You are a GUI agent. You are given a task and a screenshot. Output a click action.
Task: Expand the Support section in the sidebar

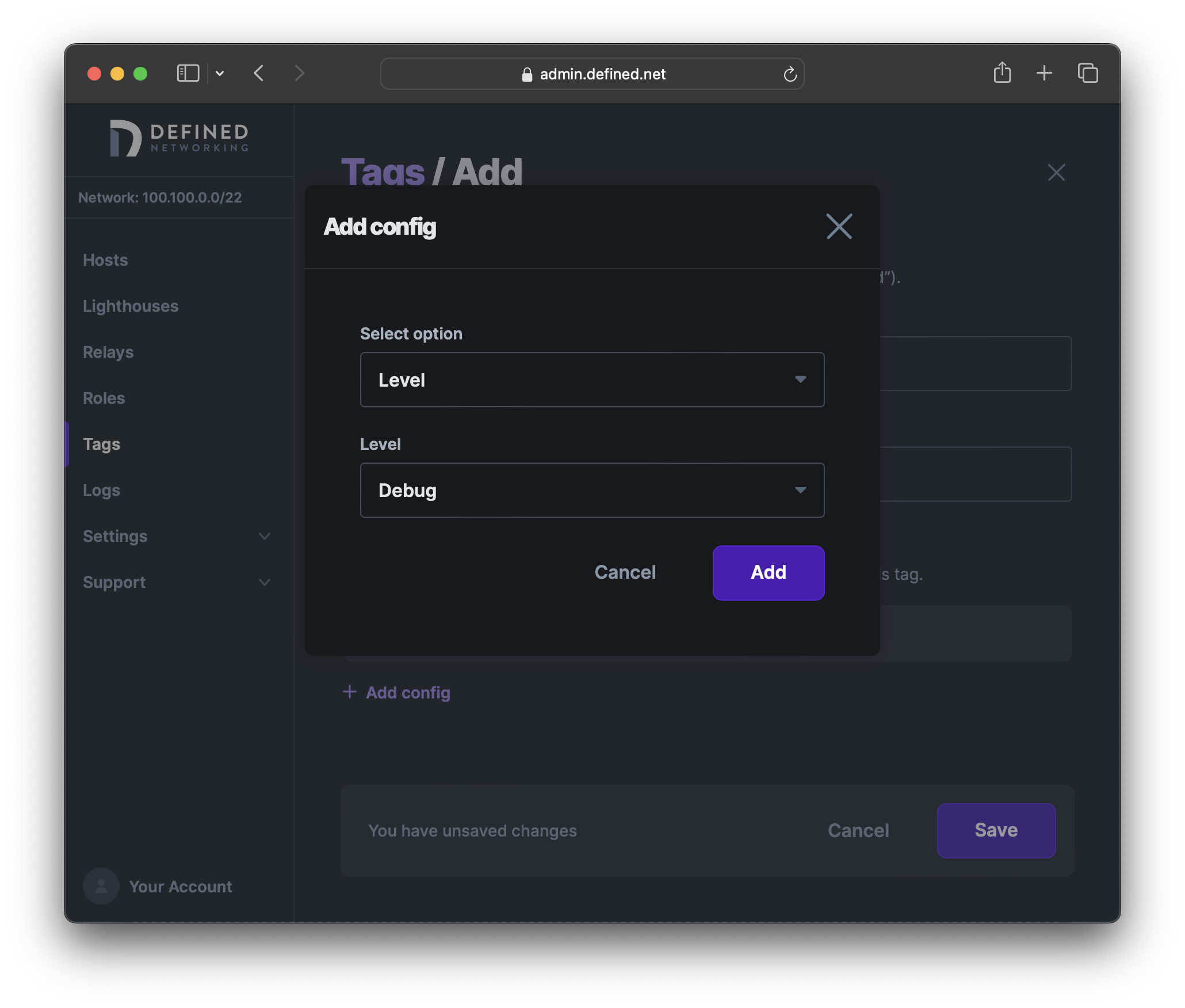click(x=177, y=582)
